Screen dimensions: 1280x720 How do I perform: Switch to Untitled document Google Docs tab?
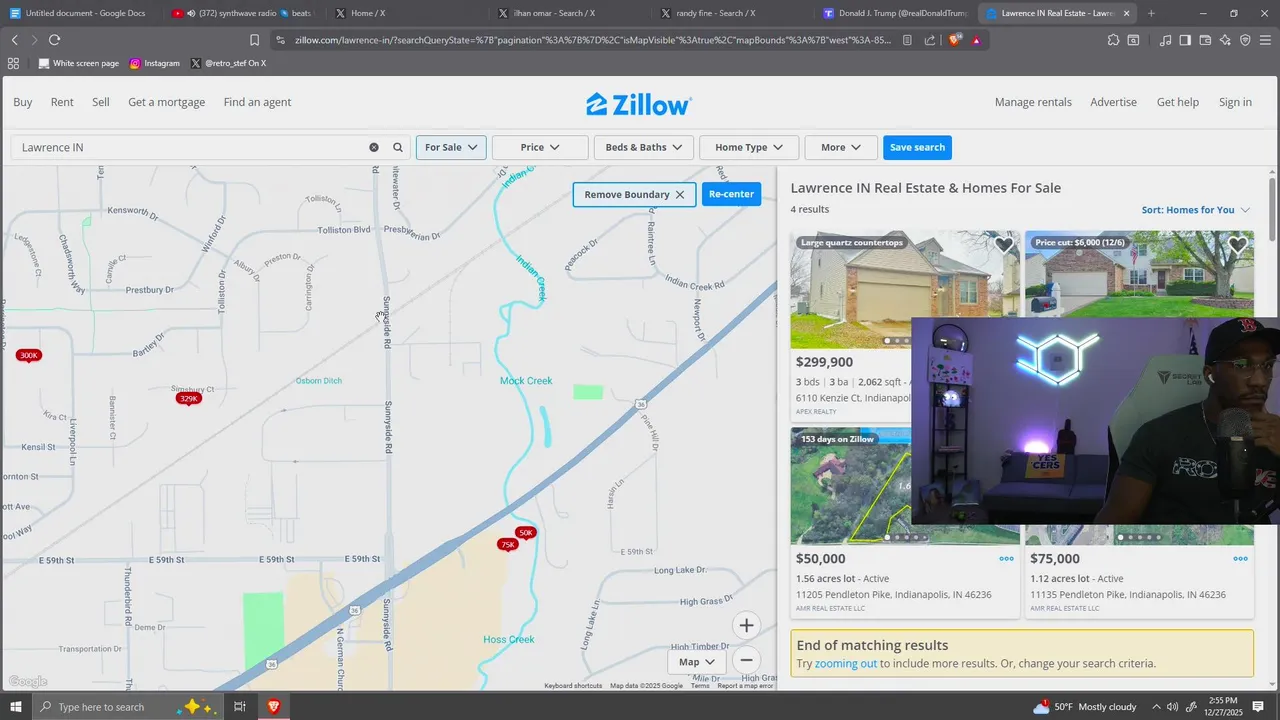coord(80,13)
